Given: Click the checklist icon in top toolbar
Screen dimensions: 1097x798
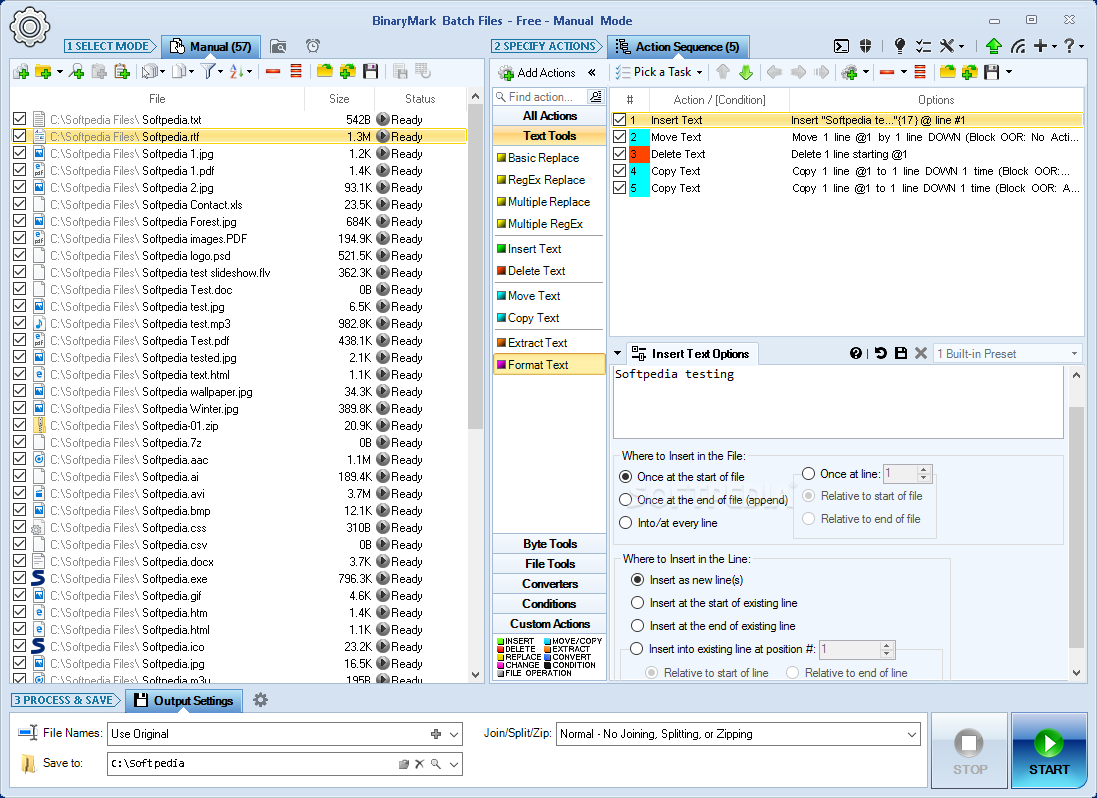Looking at the screenshot, I should (x=923, y=47).
